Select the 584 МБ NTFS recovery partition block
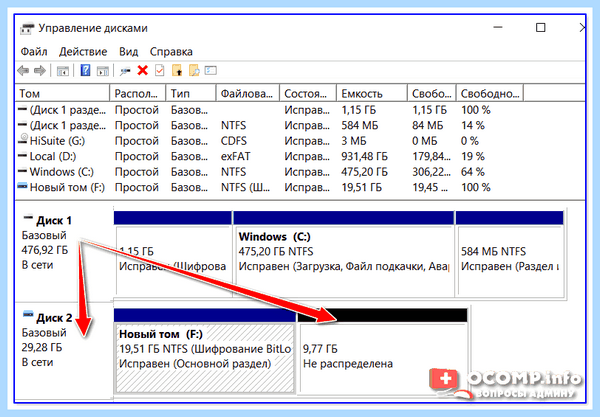 (x=510, y=254)
